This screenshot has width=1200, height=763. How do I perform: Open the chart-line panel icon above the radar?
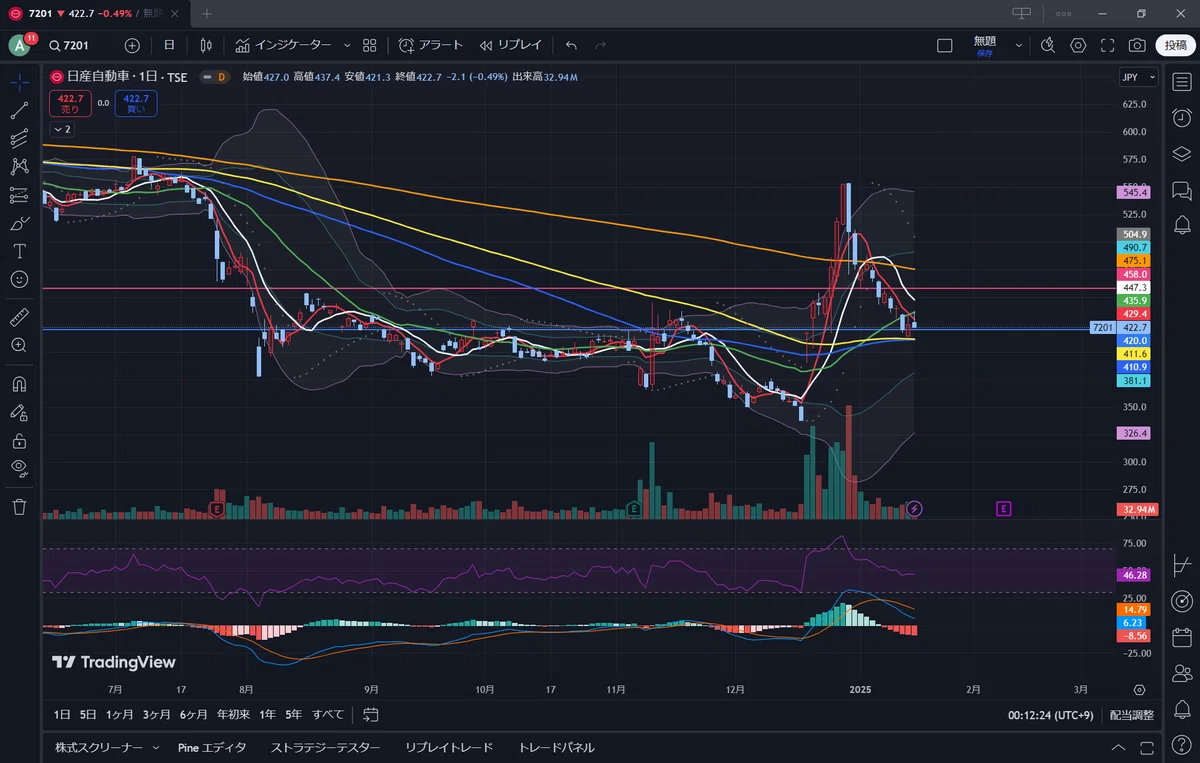(1182, 564)
